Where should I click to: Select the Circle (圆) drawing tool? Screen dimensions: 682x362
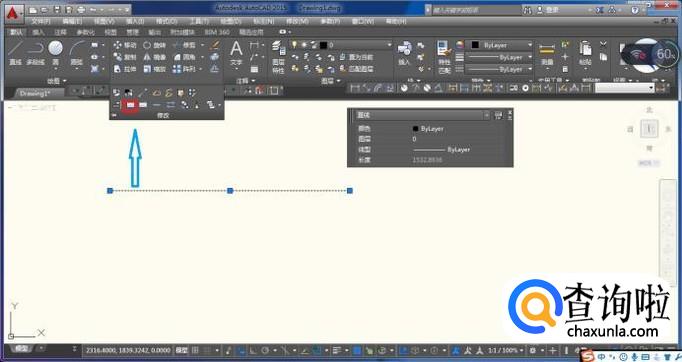(55, 53)
